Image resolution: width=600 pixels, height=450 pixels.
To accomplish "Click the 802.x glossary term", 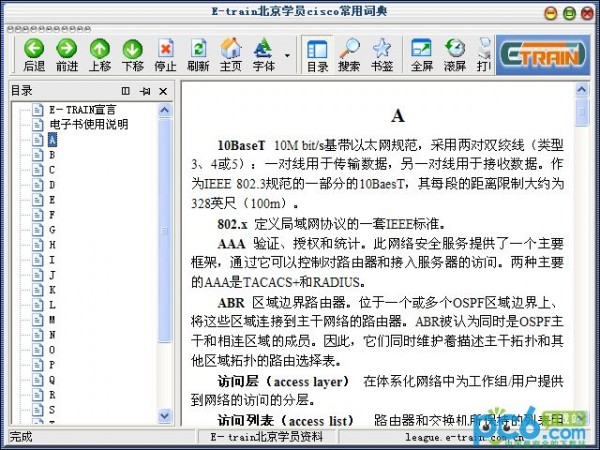I will tap(232, 224).
